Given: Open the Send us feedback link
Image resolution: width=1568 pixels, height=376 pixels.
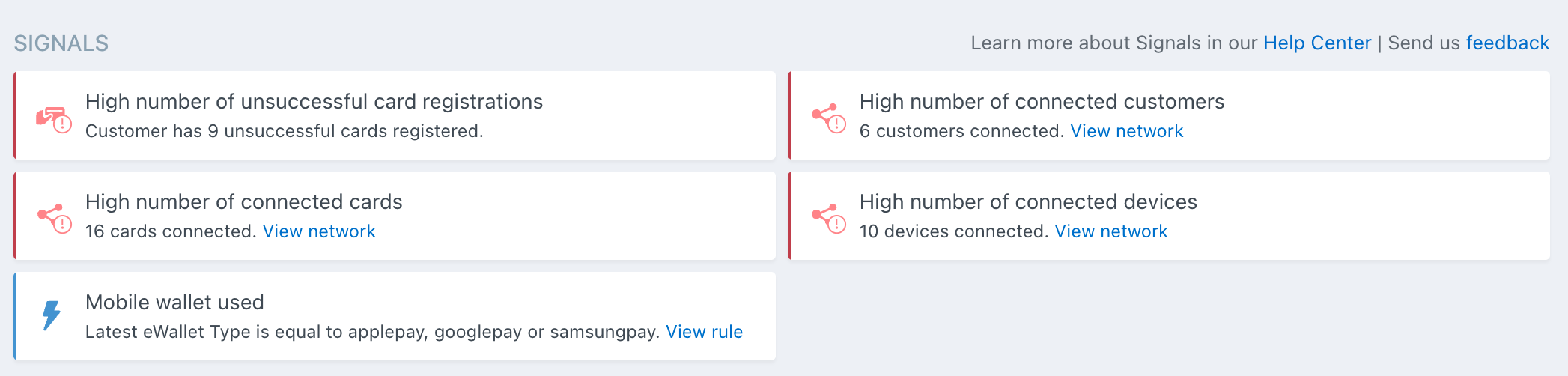Looking at the screenshot, I should [x=1507, y=43].
